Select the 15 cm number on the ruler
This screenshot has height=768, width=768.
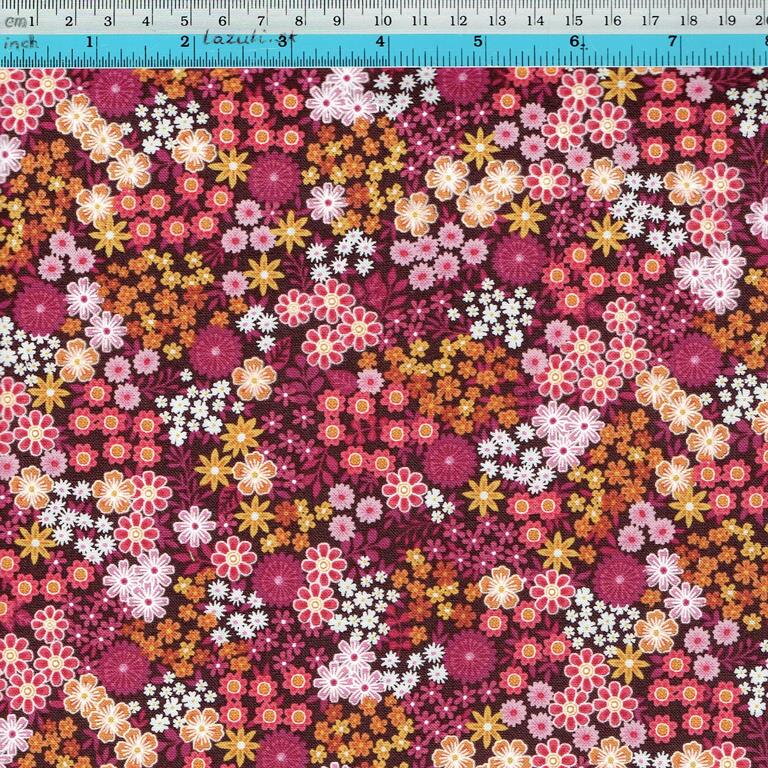click(x=573, y=21)
